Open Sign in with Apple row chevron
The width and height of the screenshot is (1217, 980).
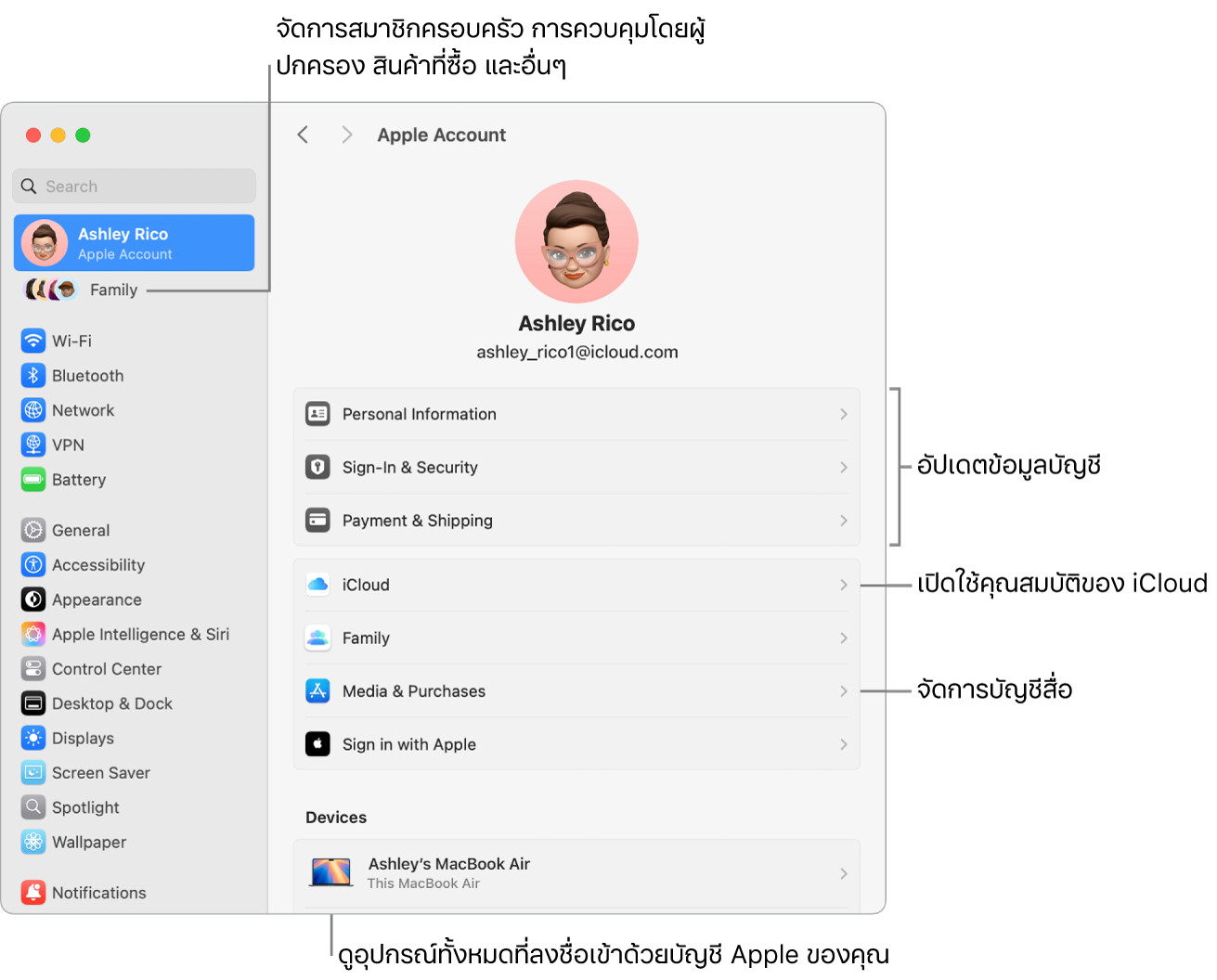(844, 744)
